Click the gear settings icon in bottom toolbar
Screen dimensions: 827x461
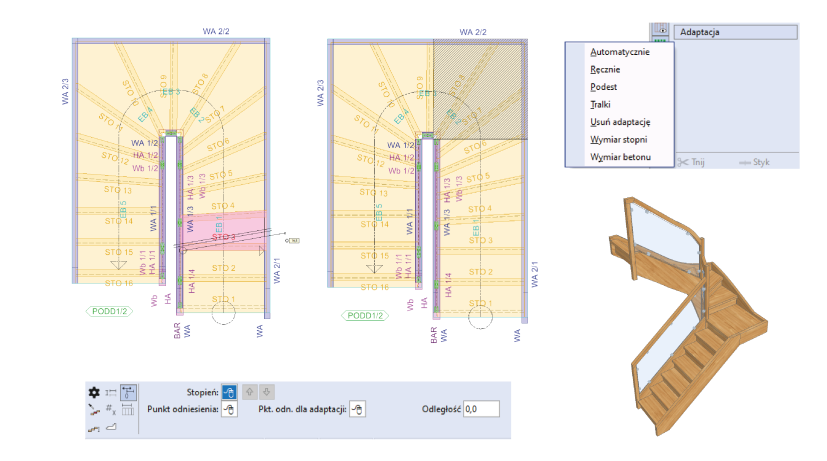(94, 392)
